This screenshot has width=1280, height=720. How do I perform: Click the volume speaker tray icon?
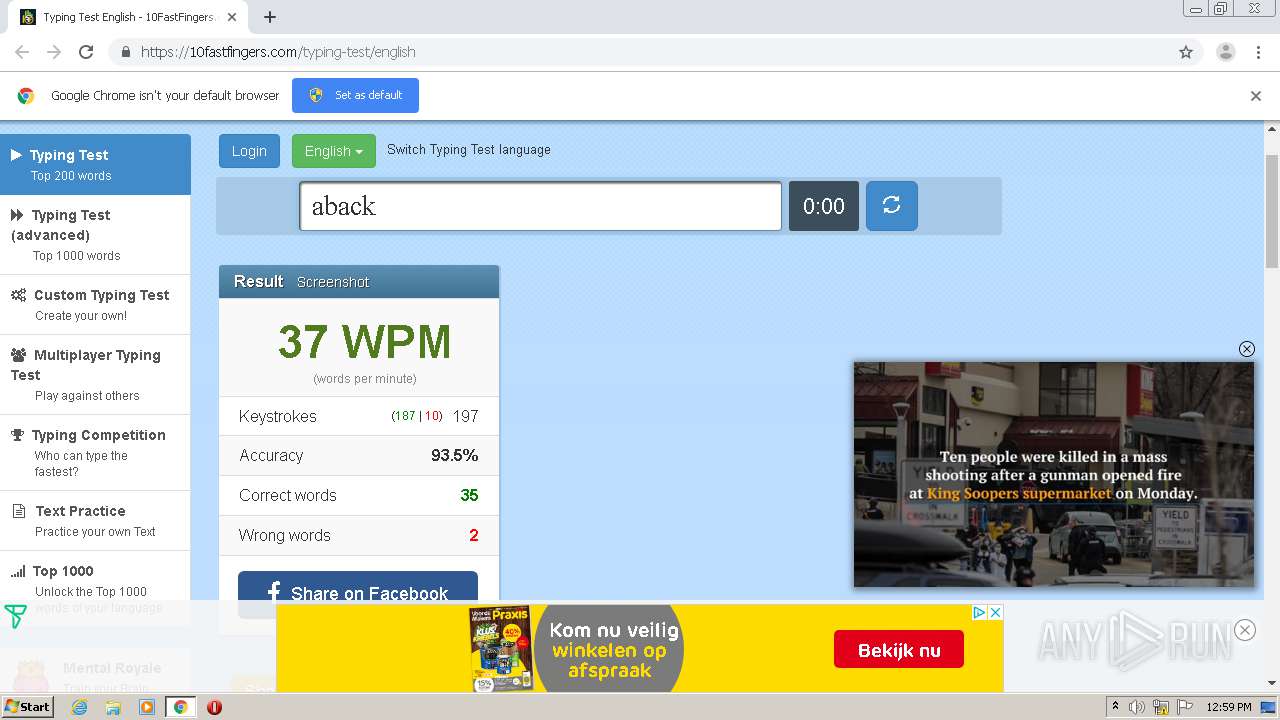click(1137, 707)
